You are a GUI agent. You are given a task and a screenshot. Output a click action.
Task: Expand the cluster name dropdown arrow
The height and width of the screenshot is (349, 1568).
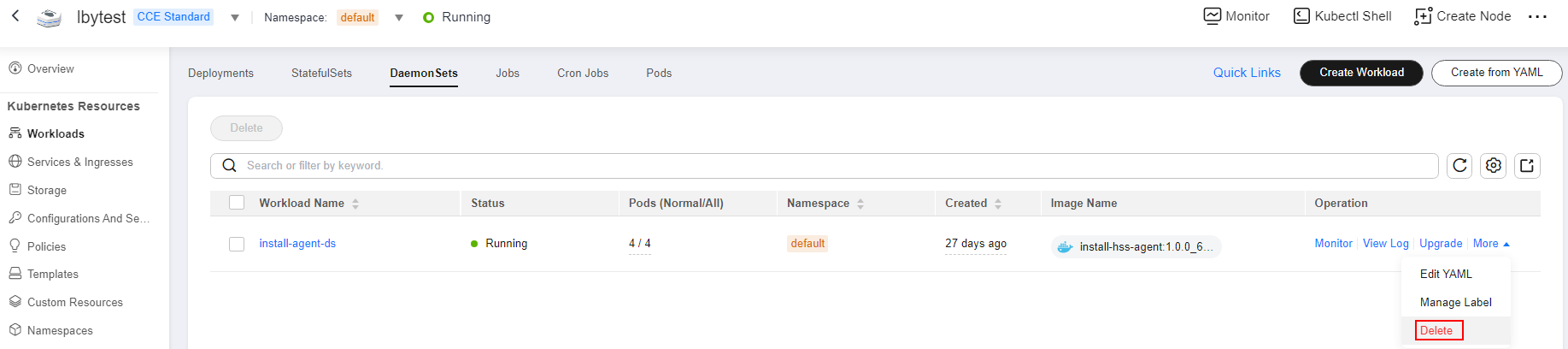click(x=235, y=17)
